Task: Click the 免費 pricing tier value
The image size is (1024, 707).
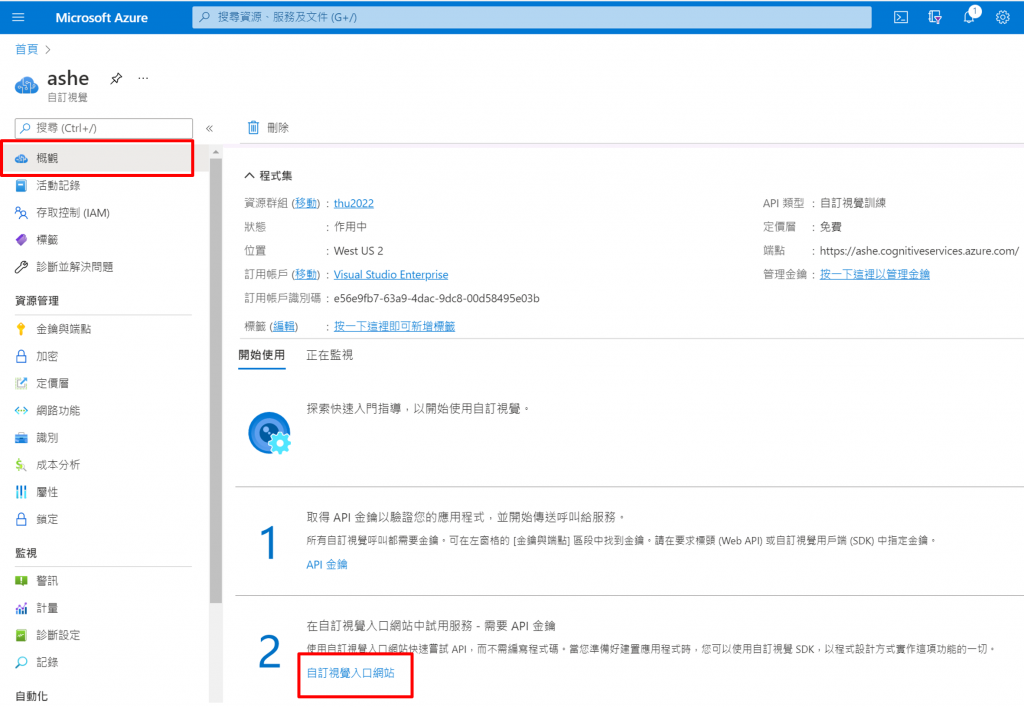Action: [831, 227]
